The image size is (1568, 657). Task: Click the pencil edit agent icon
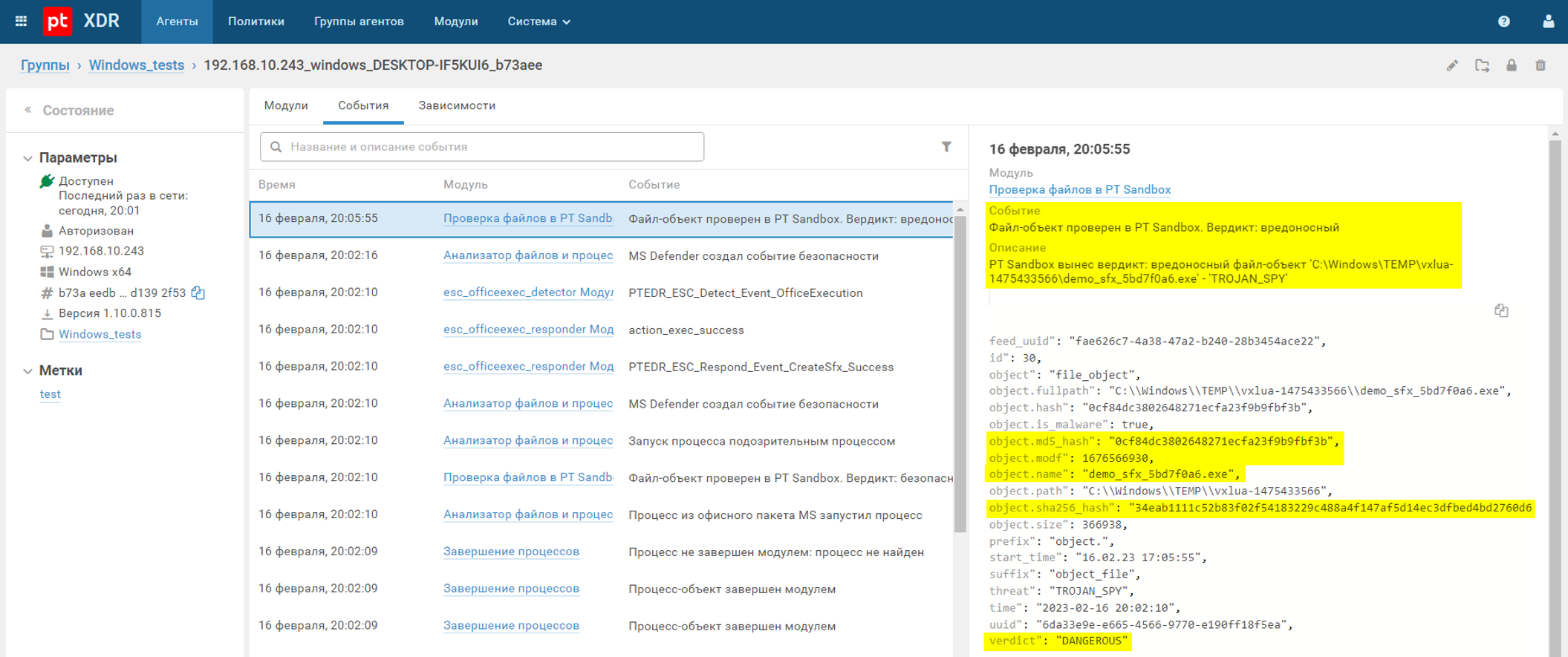(1452, 65)
